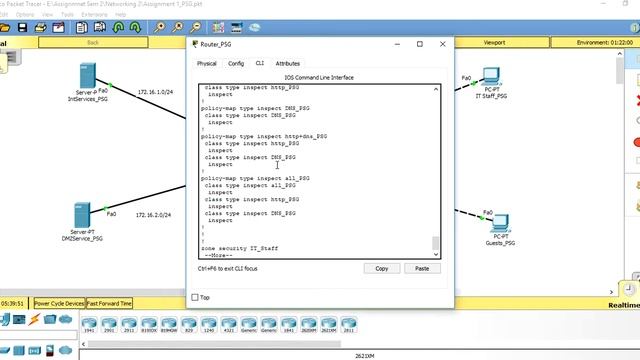The height and width of the screenshot is (360, 640).
Task: Click the Undo green arrow icon
Action: 118,28
